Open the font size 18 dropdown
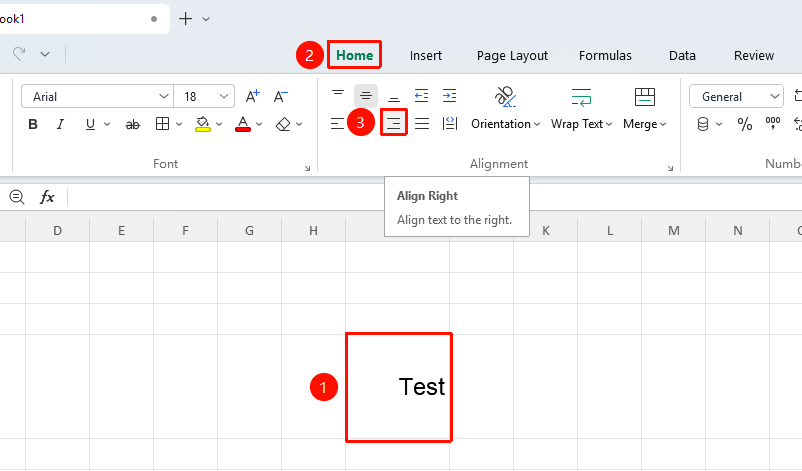Screen dimensions: 802x471 [204, 96]
